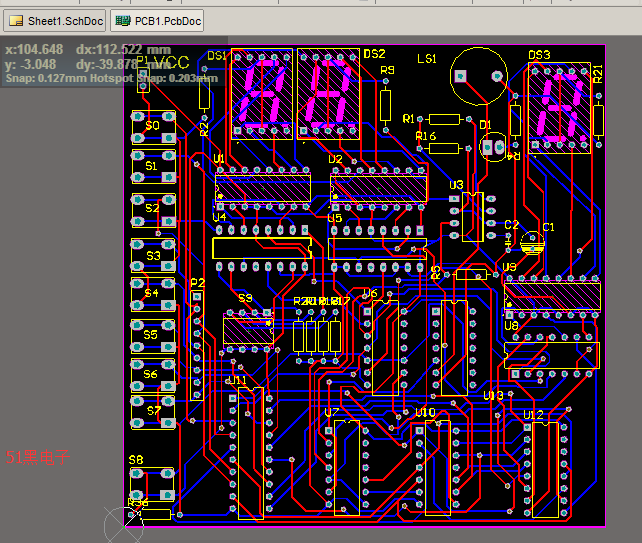642x543 pixels.
Task: Select the R9 resistor footprint
Action: (385, 106)
